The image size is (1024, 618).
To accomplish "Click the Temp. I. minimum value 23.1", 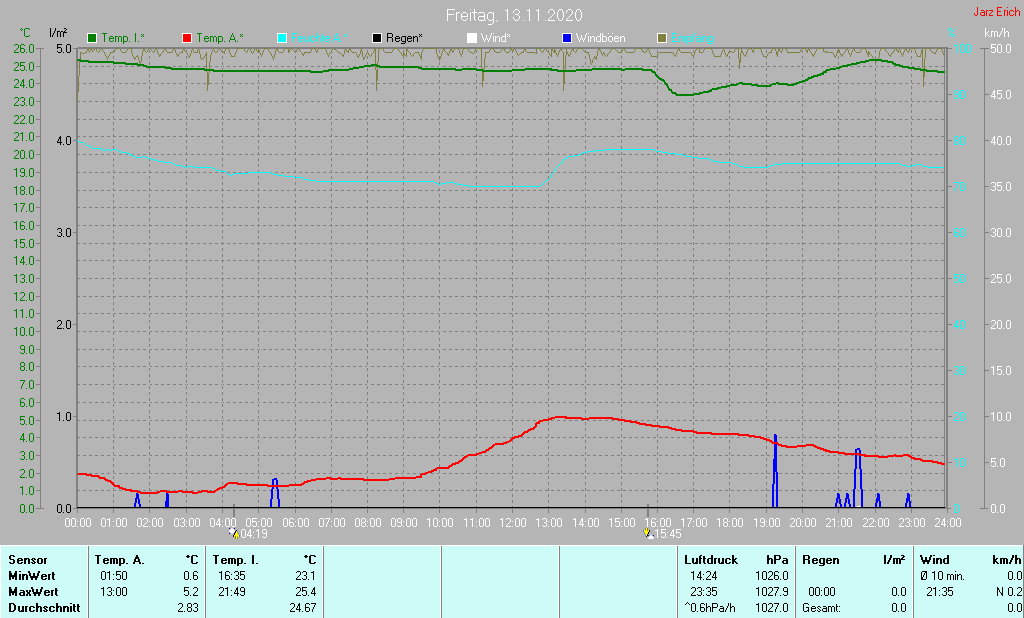I will (306, 576).
